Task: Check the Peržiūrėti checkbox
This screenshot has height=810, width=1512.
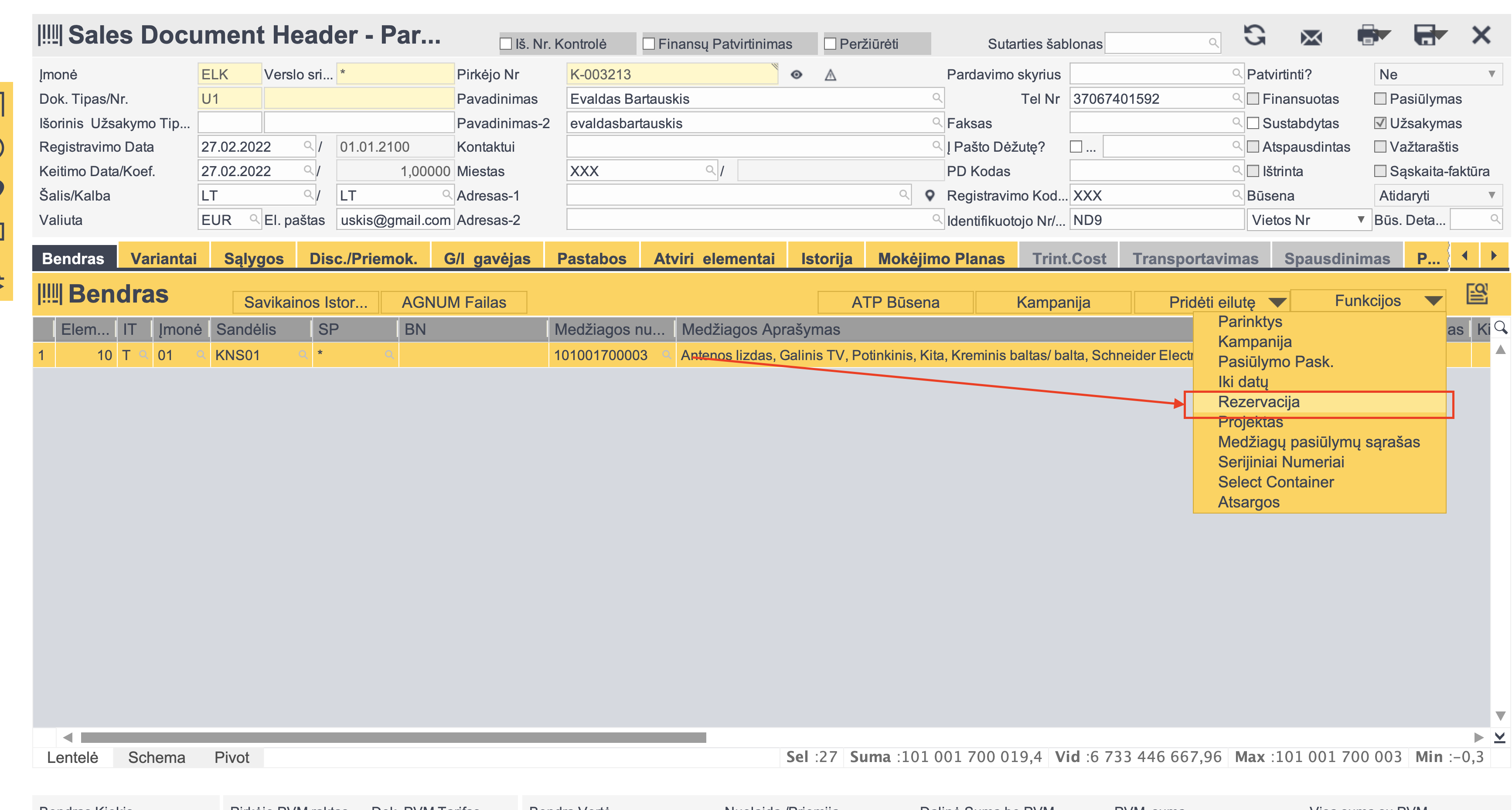Action: [x=830, y=44]
